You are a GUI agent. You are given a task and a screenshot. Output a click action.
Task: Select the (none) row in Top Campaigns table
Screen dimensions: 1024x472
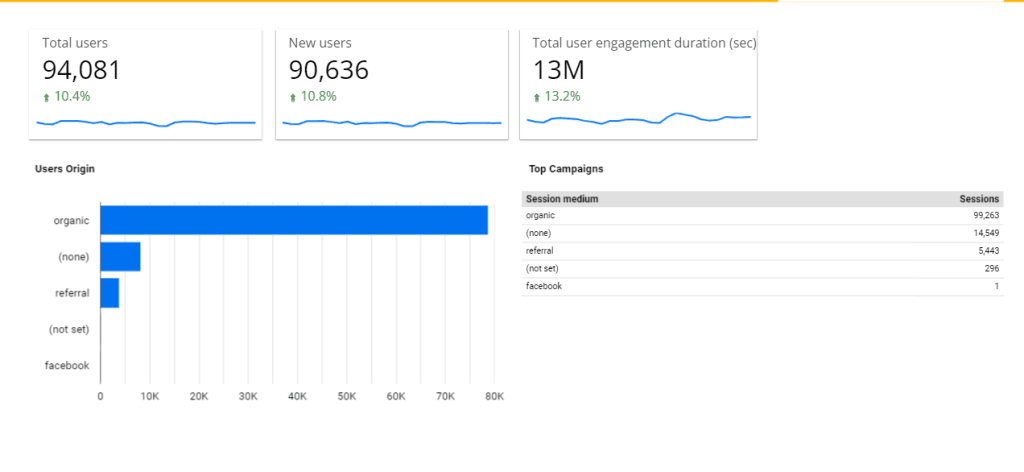click(760, 233)
